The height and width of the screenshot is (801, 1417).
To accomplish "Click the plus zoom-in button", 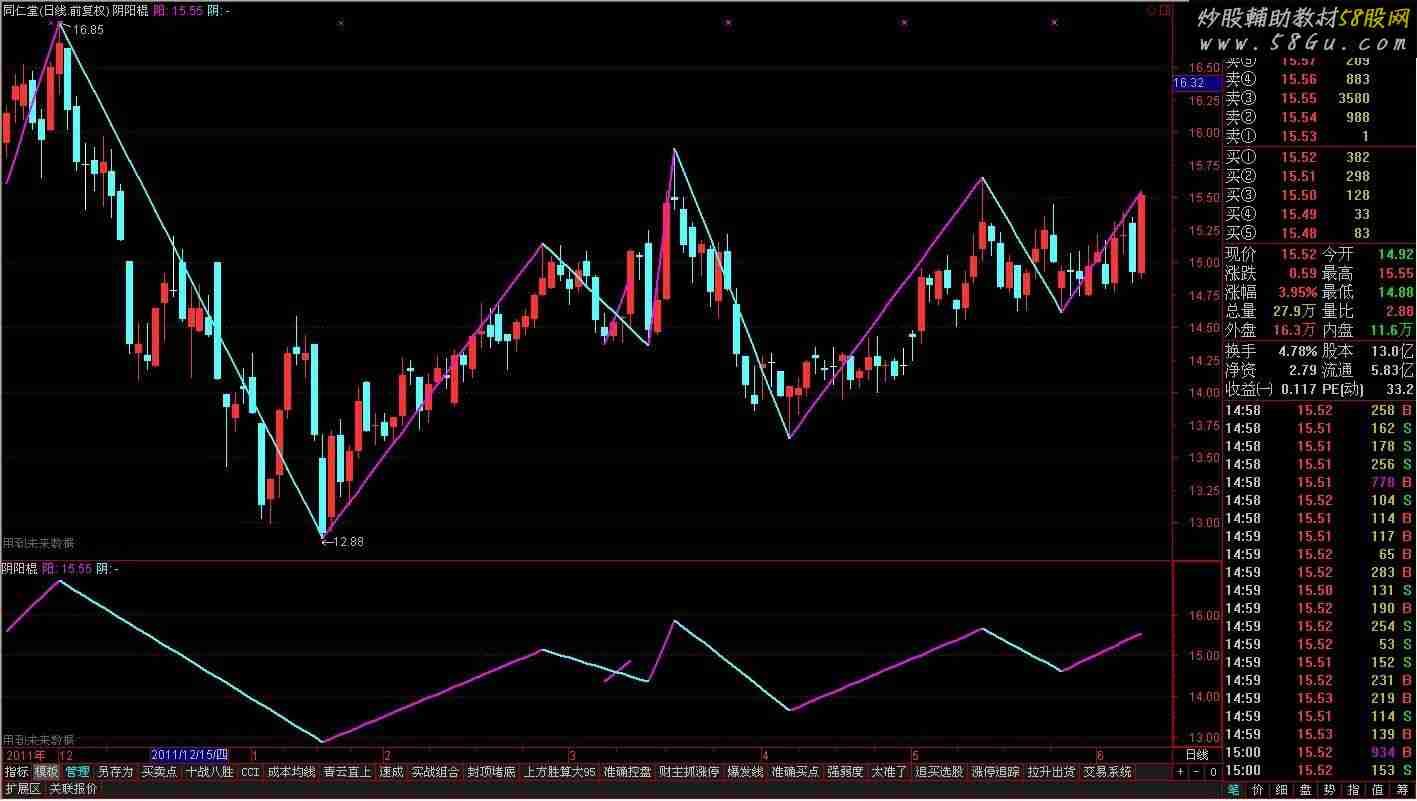I will pos(1180,772).
